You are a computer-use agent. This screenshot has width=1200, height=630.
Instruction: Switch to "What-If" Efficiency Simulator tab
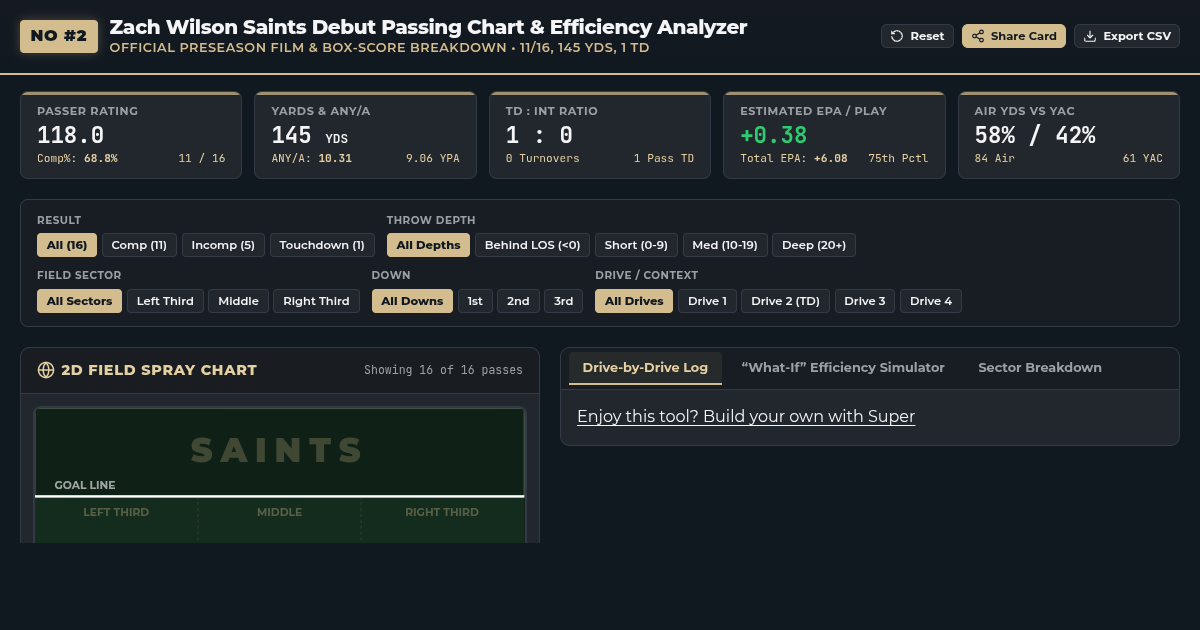(843, 368)
